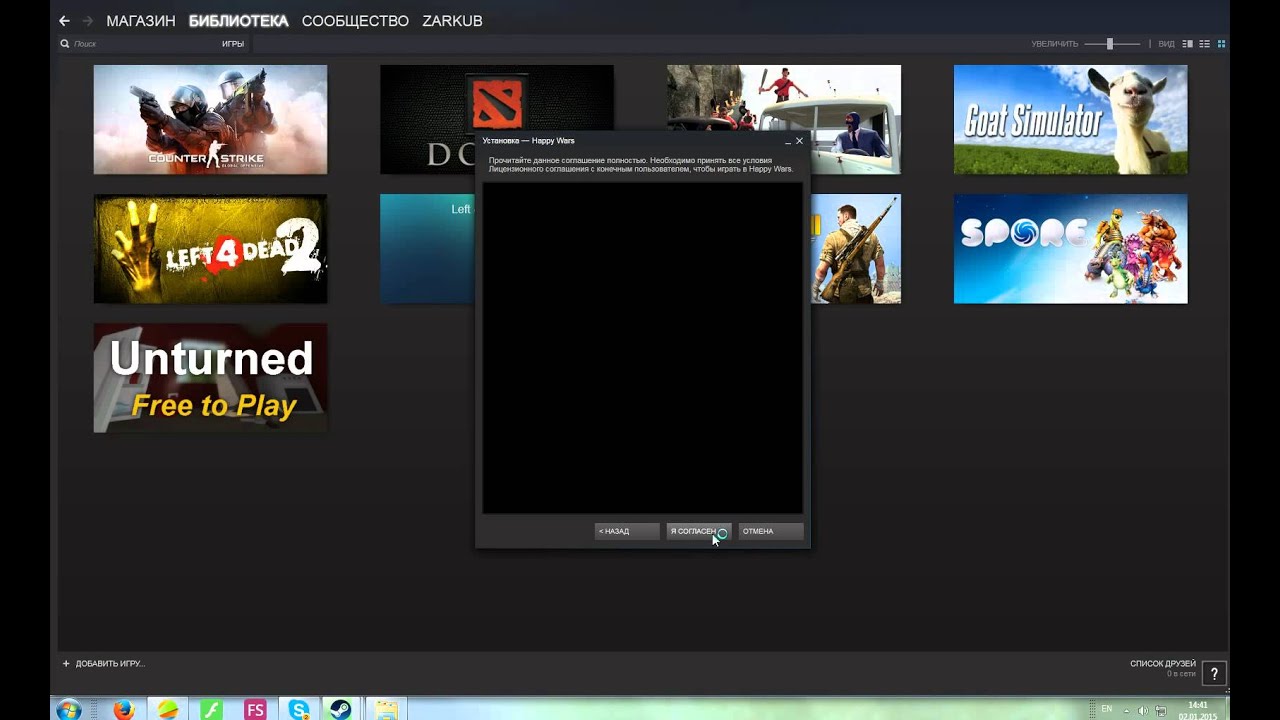Click the network tray icon
Screen dimensions: 1280x720
point(1160,710)
